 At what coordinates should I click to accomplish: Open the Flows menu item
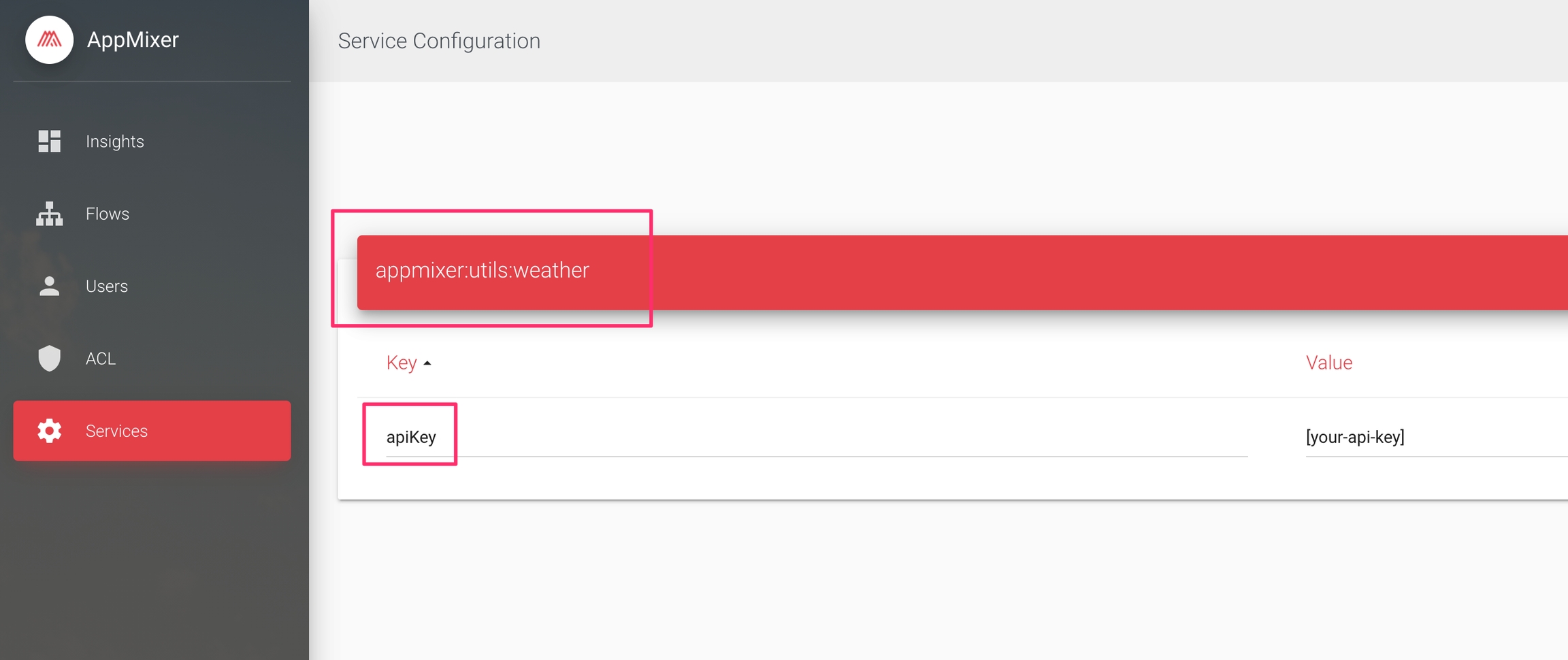[x=107, y=214]
